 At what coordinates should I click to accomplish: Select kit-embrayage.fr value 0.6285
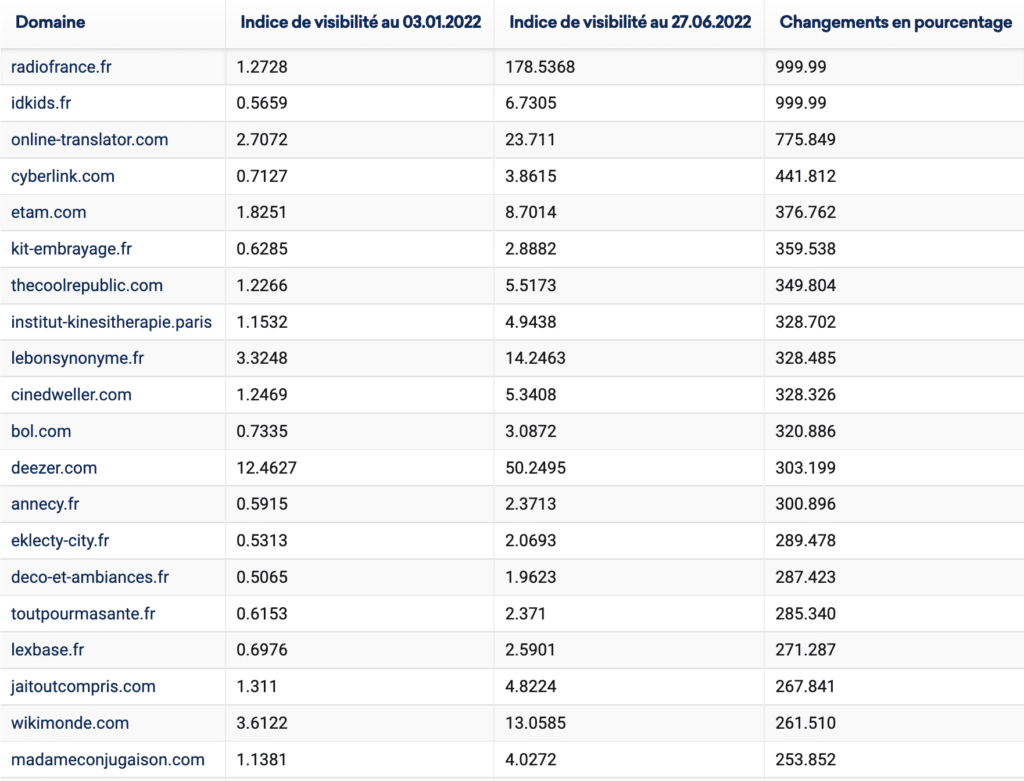pos(262,249)
